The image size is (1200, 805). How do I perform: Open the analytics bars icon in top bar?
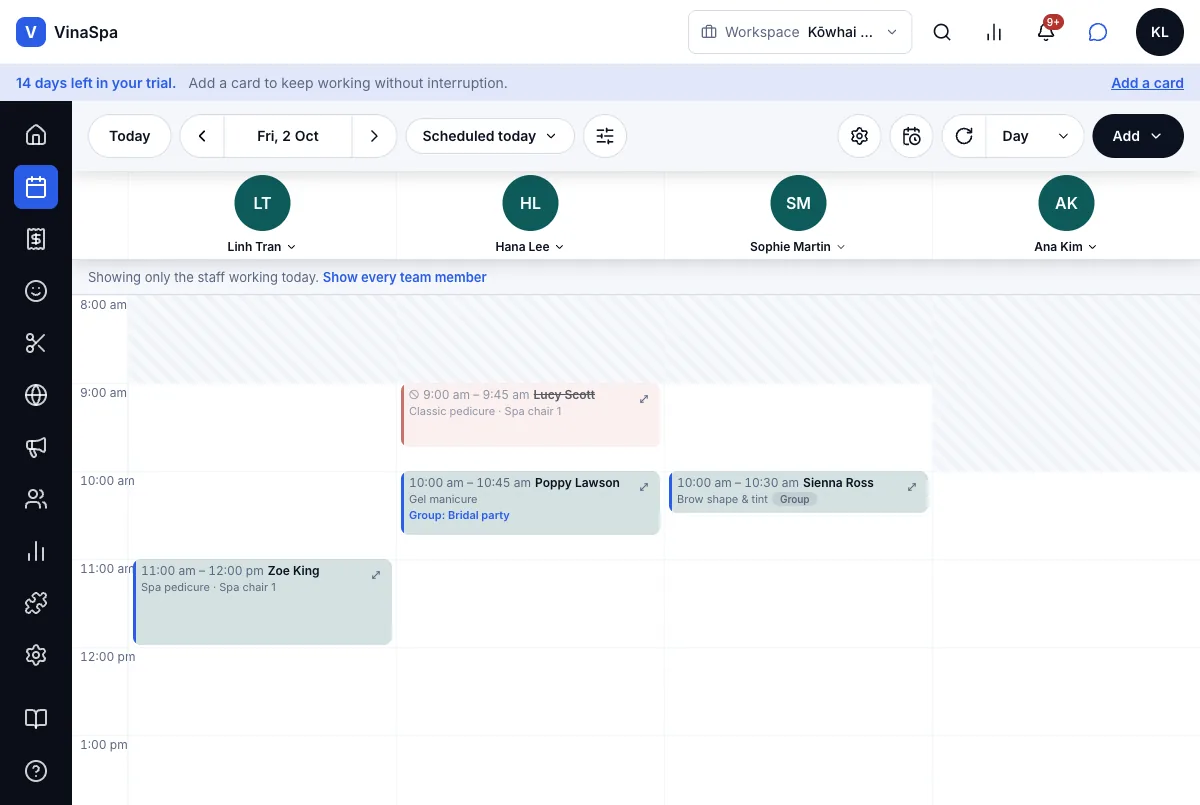(994, 32)
